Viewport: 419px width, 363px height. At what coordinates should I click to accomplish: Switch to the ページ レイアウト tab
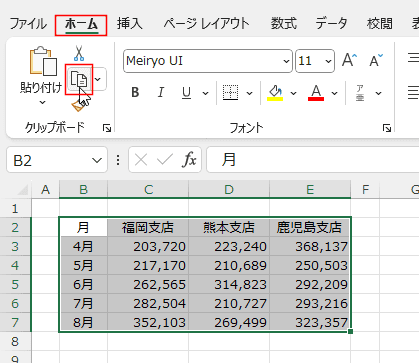point(206,24)
